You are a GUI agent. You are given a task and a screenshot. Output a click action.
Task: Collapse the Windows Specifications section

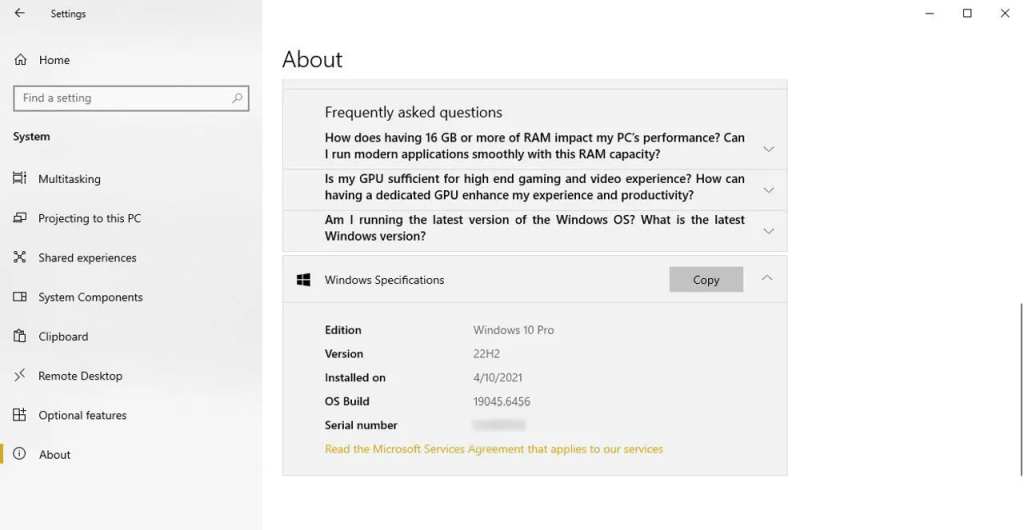767,279
